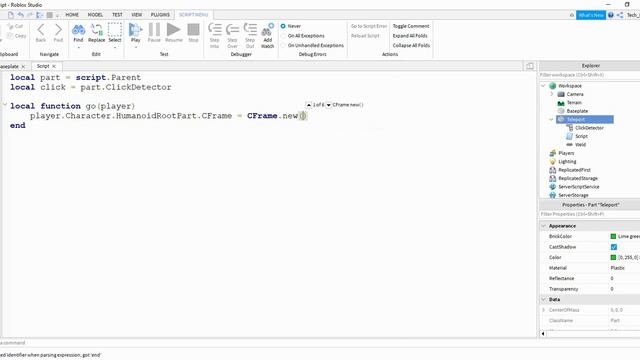Click the Filter workspace search field

589,75
